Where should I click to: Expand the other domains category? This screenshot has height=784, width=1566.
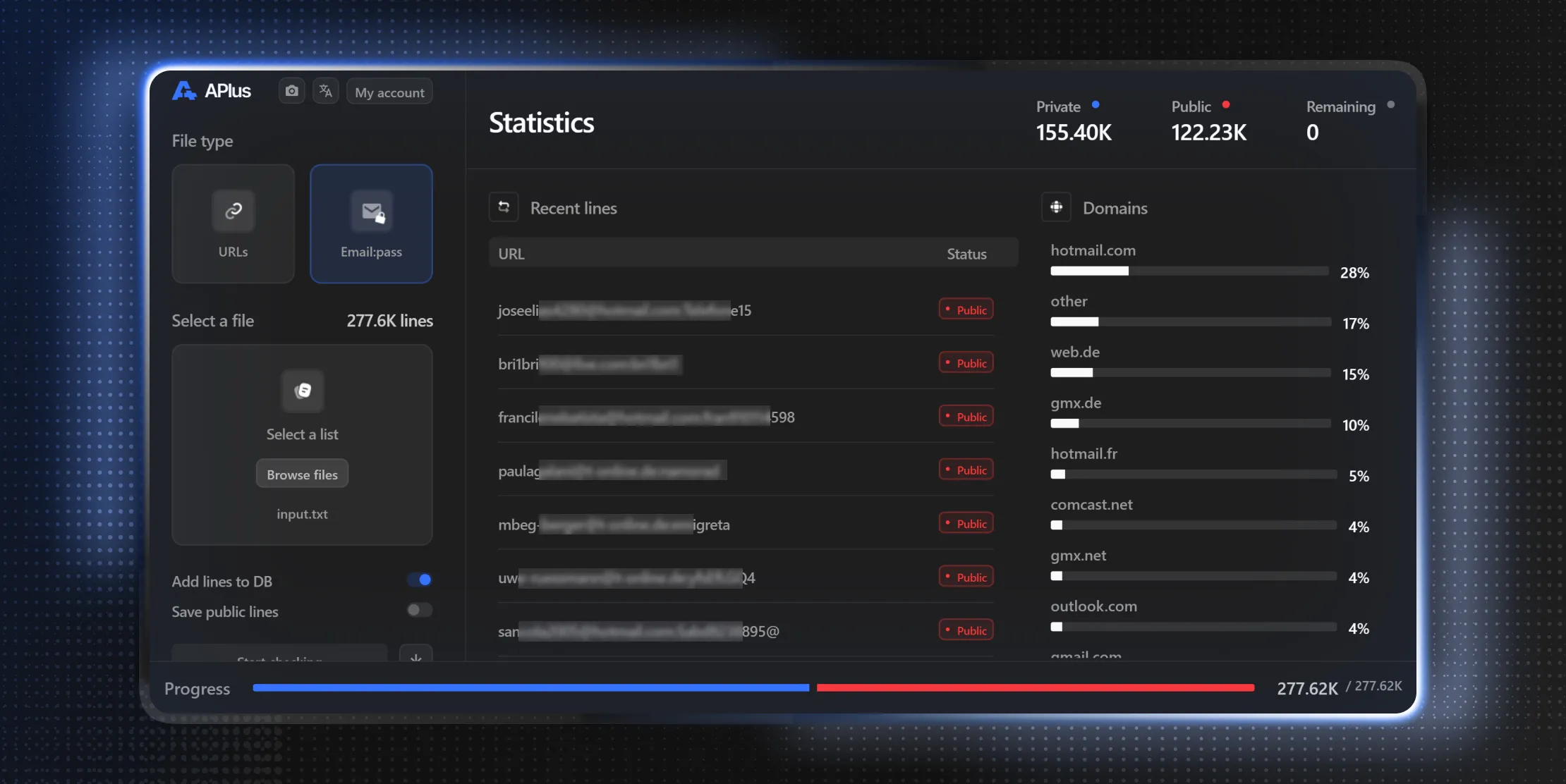pyautogui.click(x=1068, y=301)
